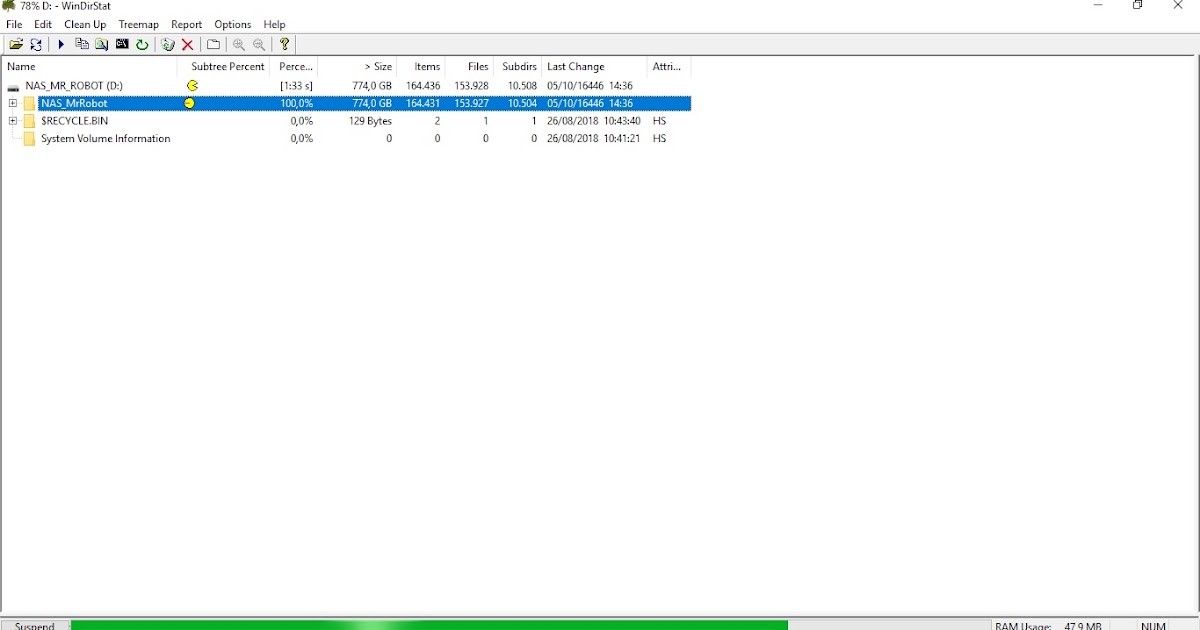Open a drive with the Open icon
The height and width of the screenshot is (630, 1200).
point(16,44)
